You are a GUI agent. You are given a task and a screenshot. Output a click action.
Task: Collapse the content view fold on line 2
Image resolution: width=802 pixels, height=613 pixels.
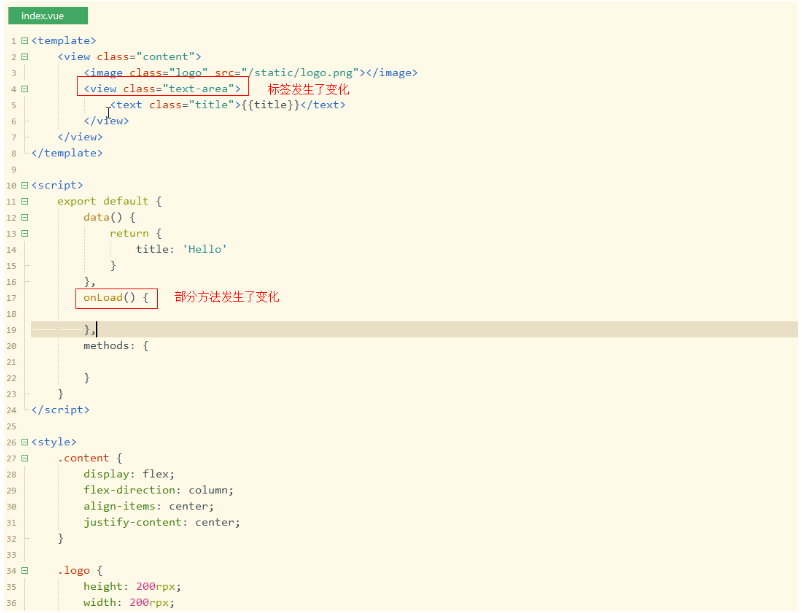point(25,57)
